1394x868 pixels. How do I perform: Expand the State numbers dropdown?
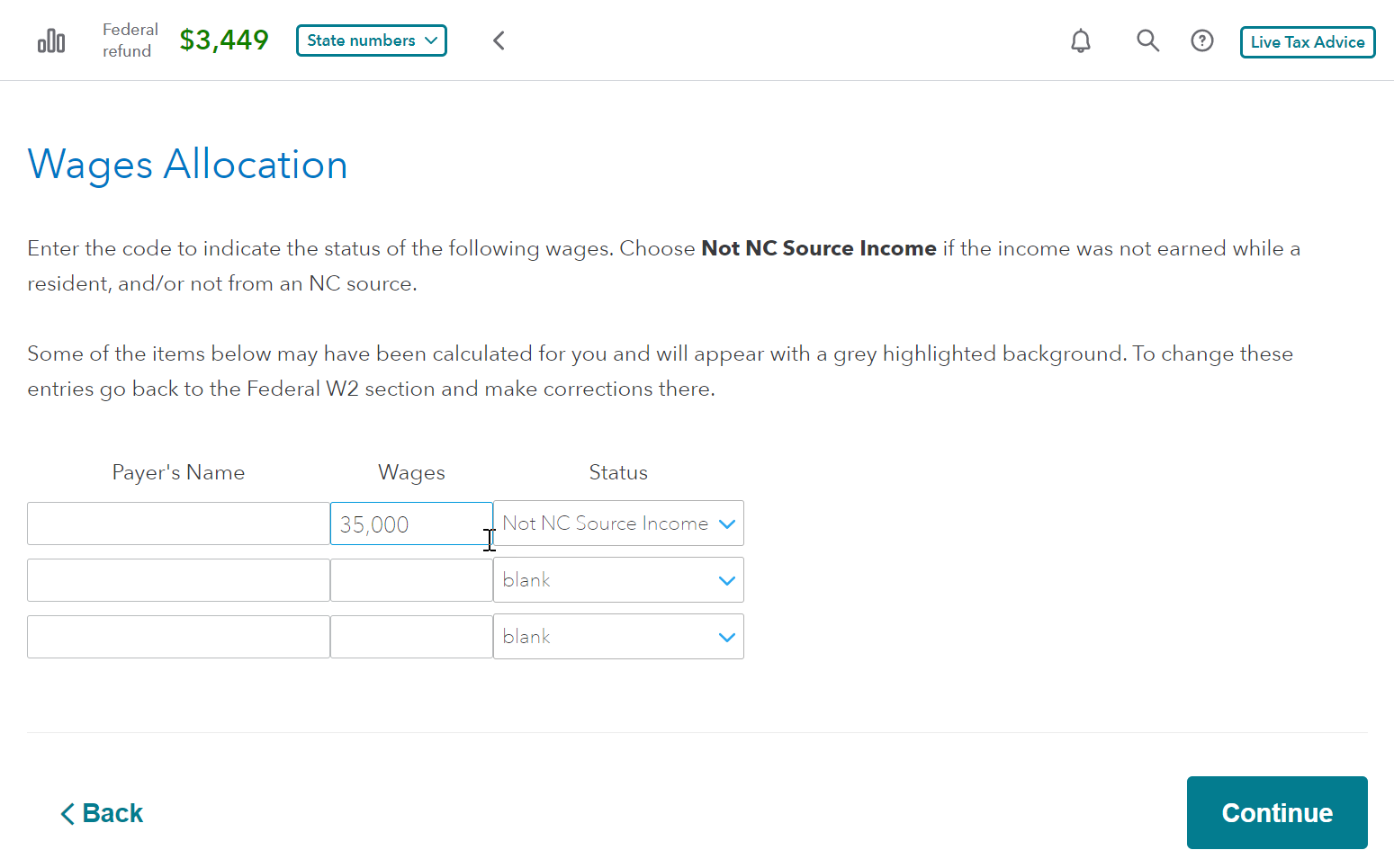(372, 40)
